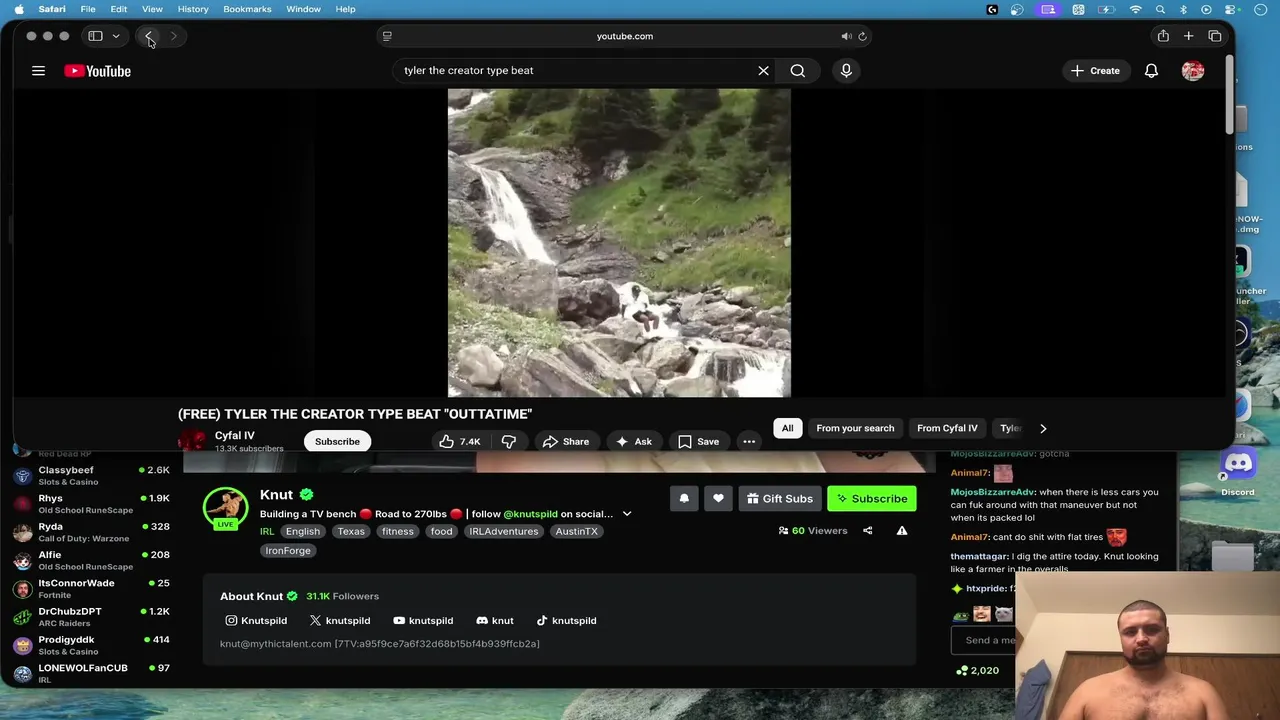Open the Safari share sheet
The height and width of the screenshot is (720, 1280).
1163,36
